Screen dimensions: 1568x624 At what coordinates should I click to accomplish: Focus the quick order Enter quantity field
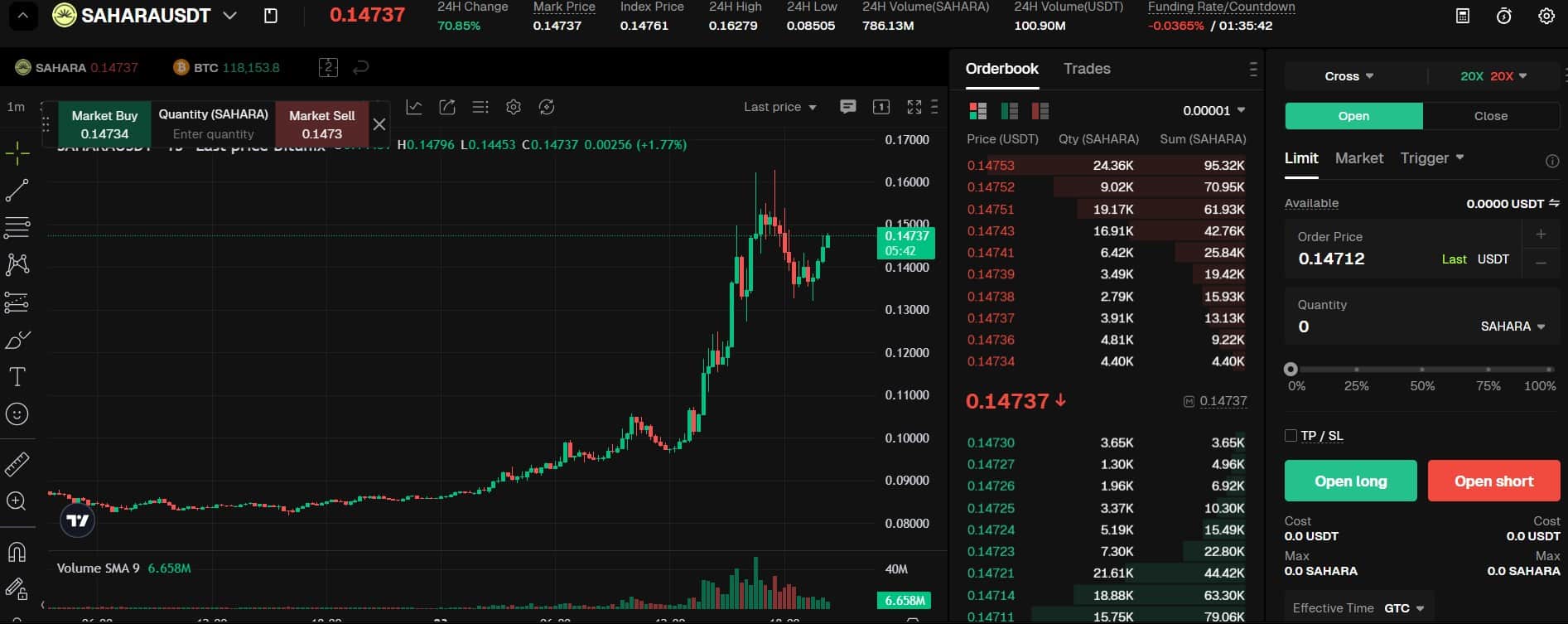coord(213,134)
